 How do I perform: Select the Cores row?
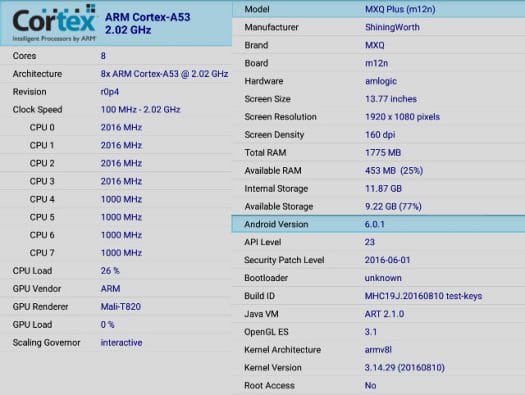(x=116, y=56)
